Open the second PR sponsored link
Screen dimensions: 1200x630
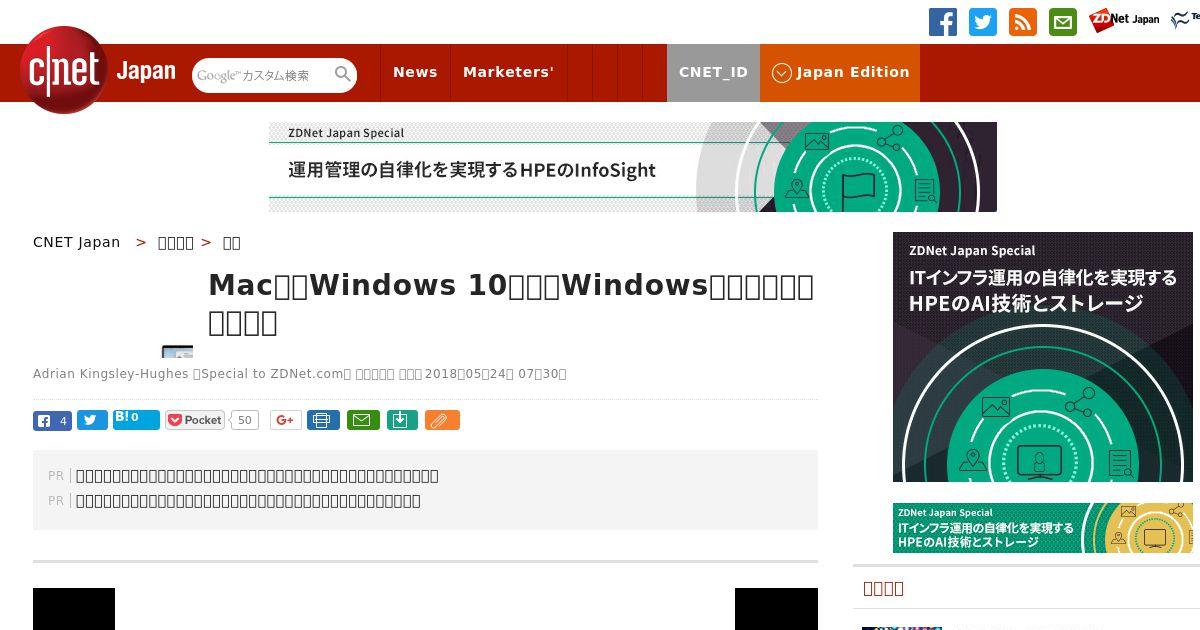248,501
